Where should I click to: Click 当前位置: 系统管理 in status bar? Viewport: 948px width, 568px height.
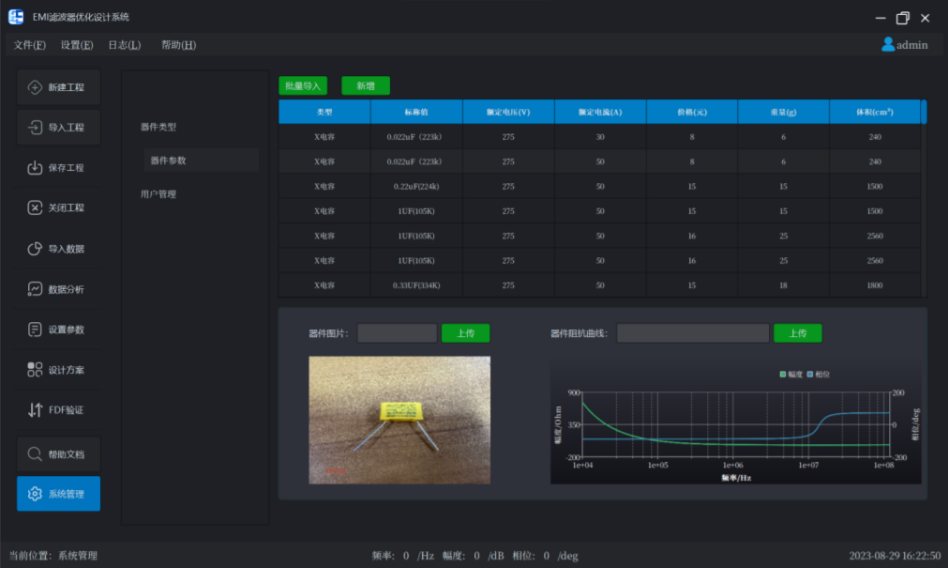pos(53,555)
